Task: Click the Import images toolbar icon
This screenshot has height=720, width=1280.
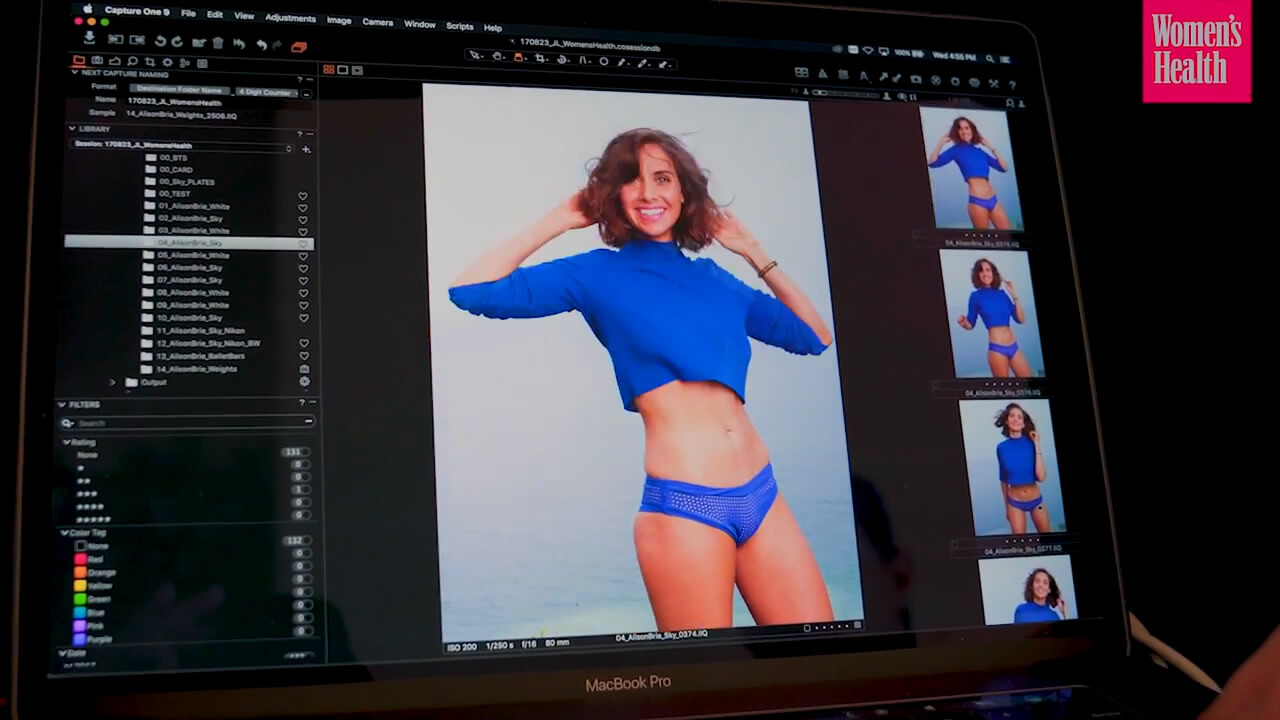Action: pyautogui.click(x=89, y=38)
